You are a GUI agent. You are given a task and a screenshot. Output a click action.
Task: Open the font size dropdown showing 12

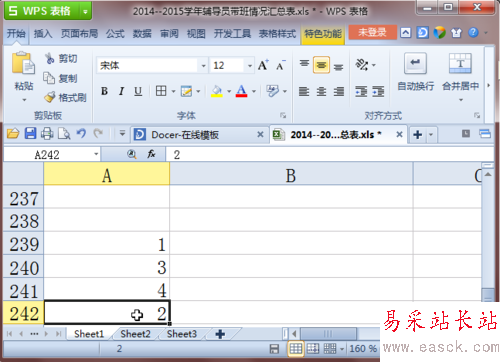click(250, 65)
